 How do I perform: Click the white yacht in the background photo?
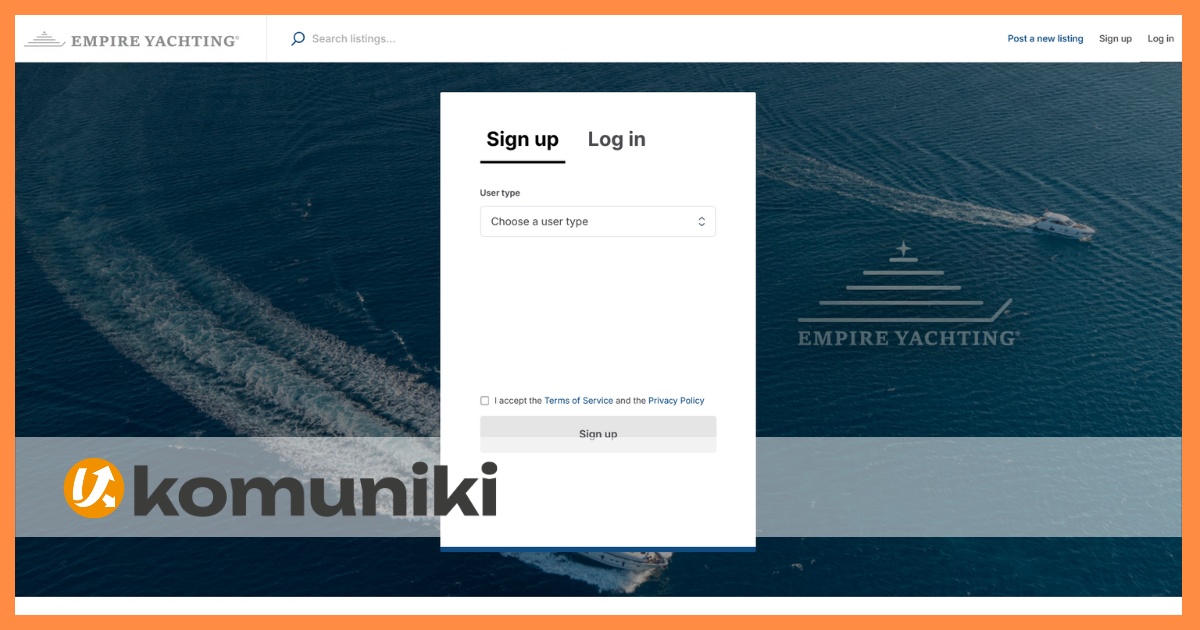1064,224
